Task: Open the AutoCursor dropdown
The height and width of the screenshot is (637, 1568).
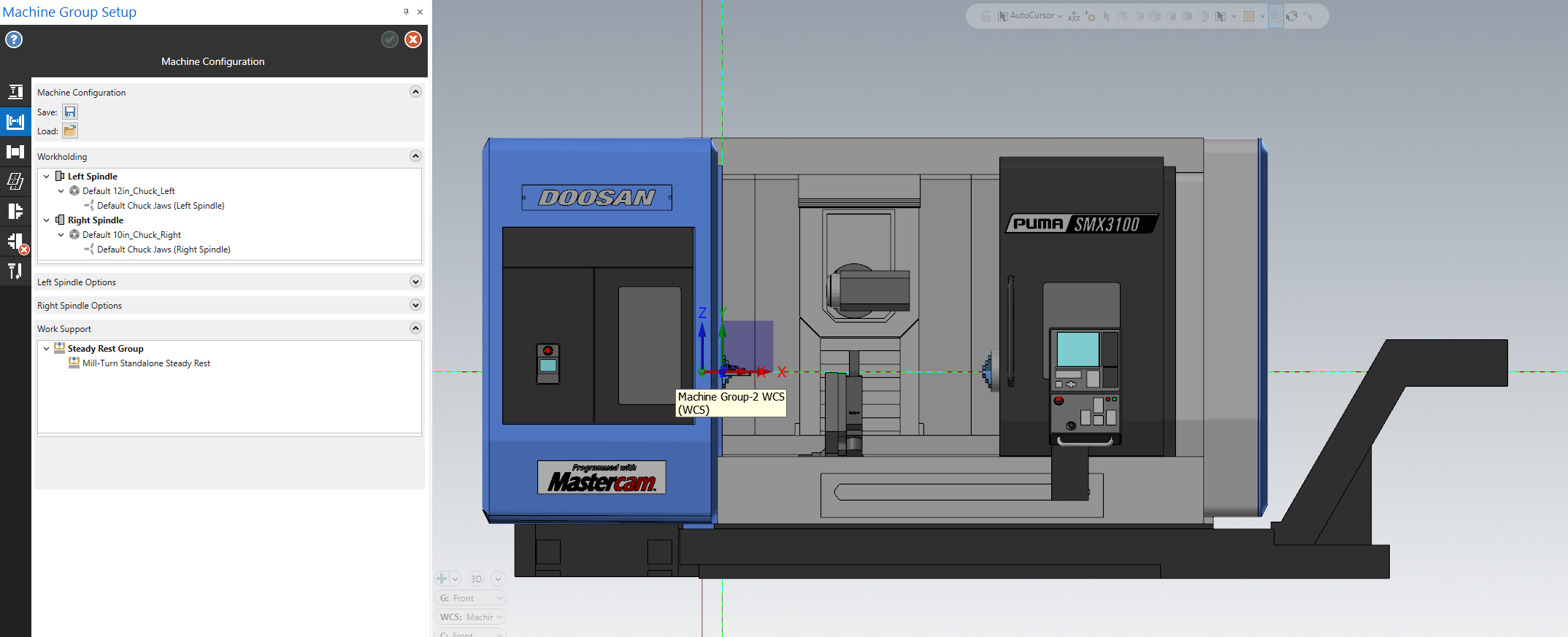Action: (1060, 16)
